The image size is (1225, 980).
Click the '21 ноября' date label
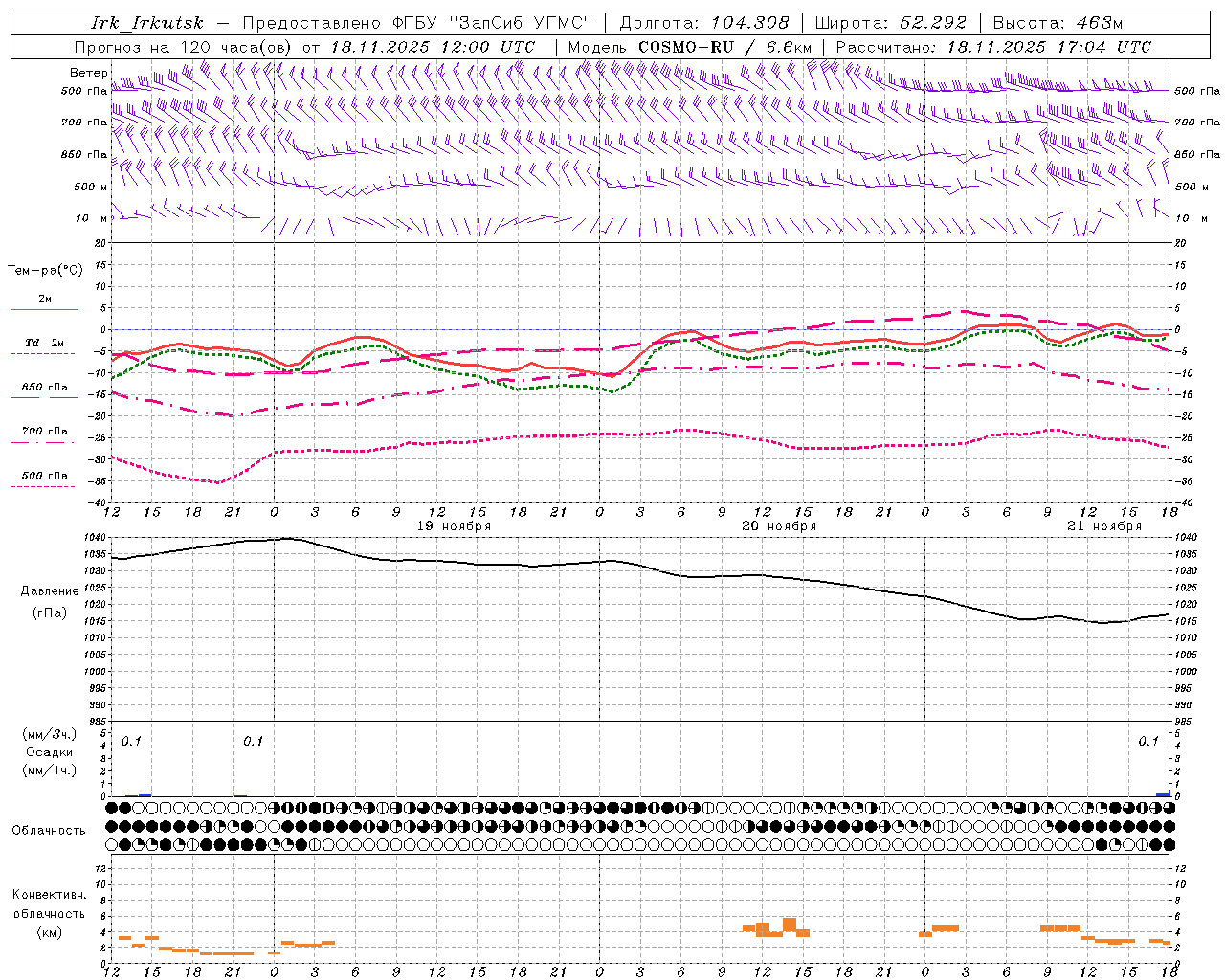[x=1104, y=526]
